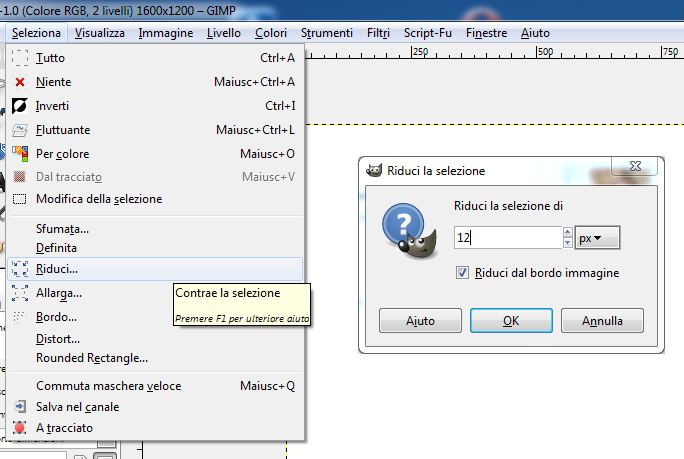
Task: Cancel the dialog with the Annulla button
Action: click(602, 321)
